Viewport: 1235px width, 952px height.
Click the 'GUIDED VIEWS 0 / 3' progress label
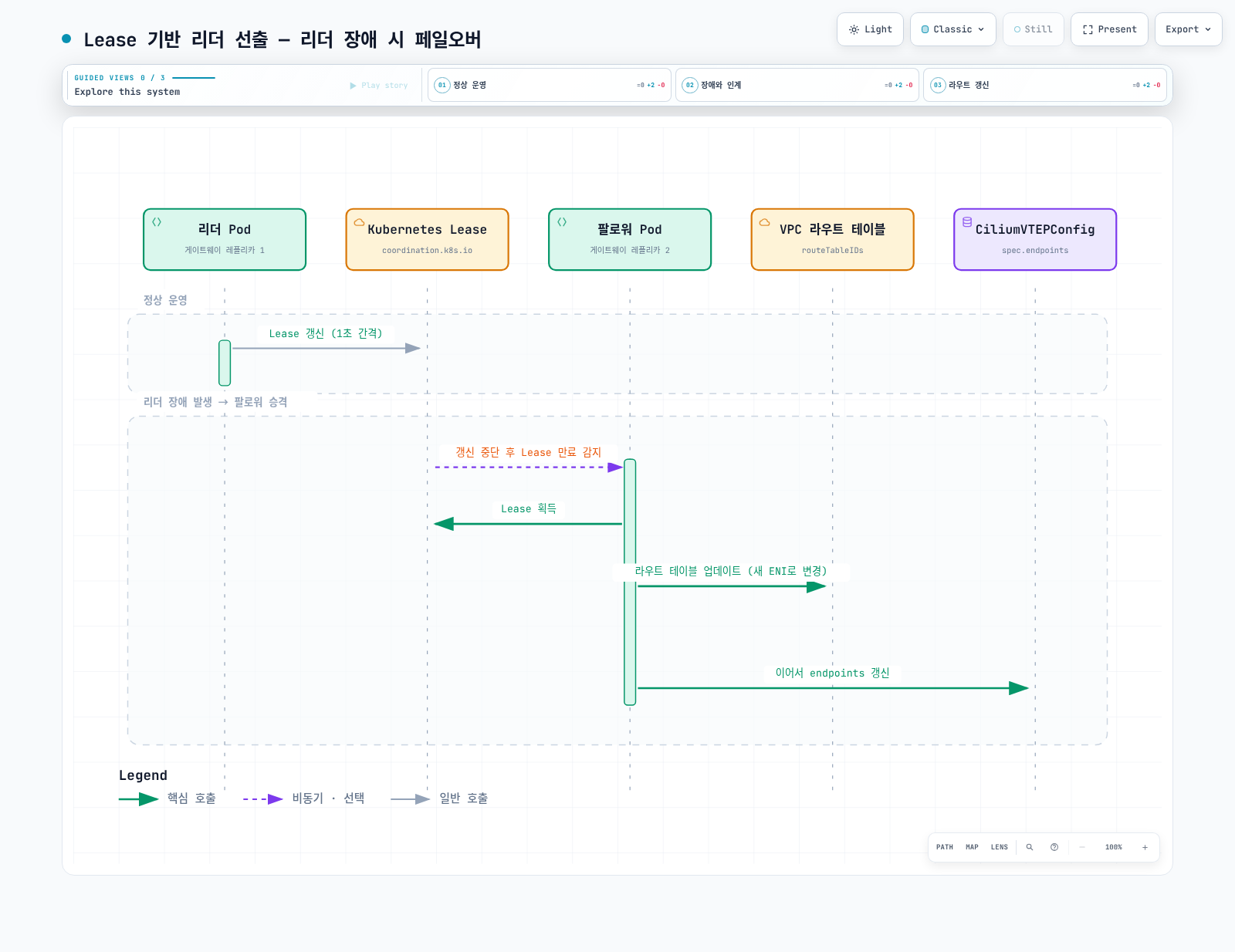tap(120, 78)
